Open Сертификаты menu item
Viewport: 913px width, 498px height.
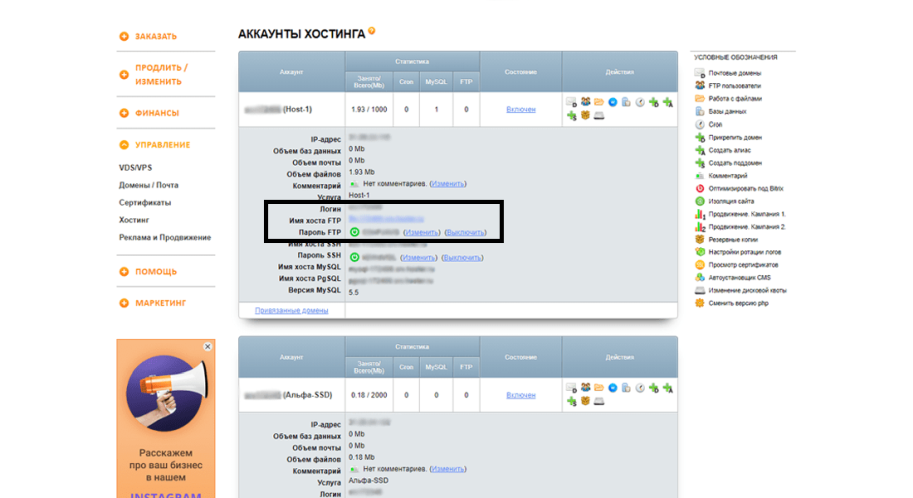(x=145, y=203)
